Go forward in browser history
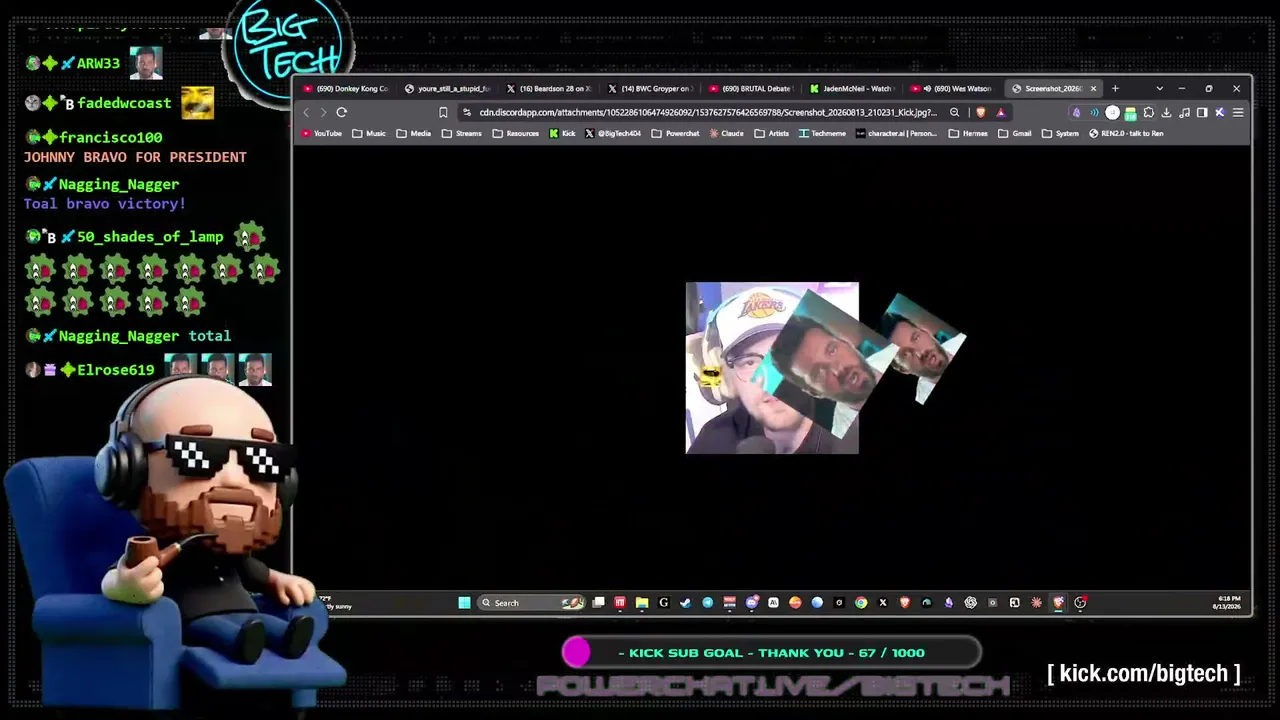Image resolution: width=1280 pixels, height=720 pixels. tap(323, 113)
